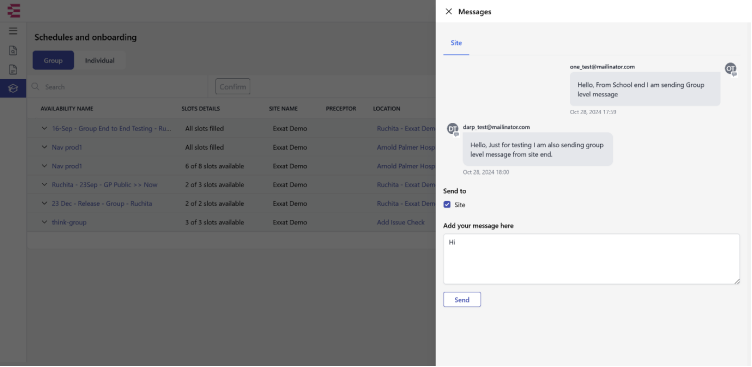Expand the first Nav prod1 row, all slots filled
This screenshot has width=752, height=367.
point(45,147)
